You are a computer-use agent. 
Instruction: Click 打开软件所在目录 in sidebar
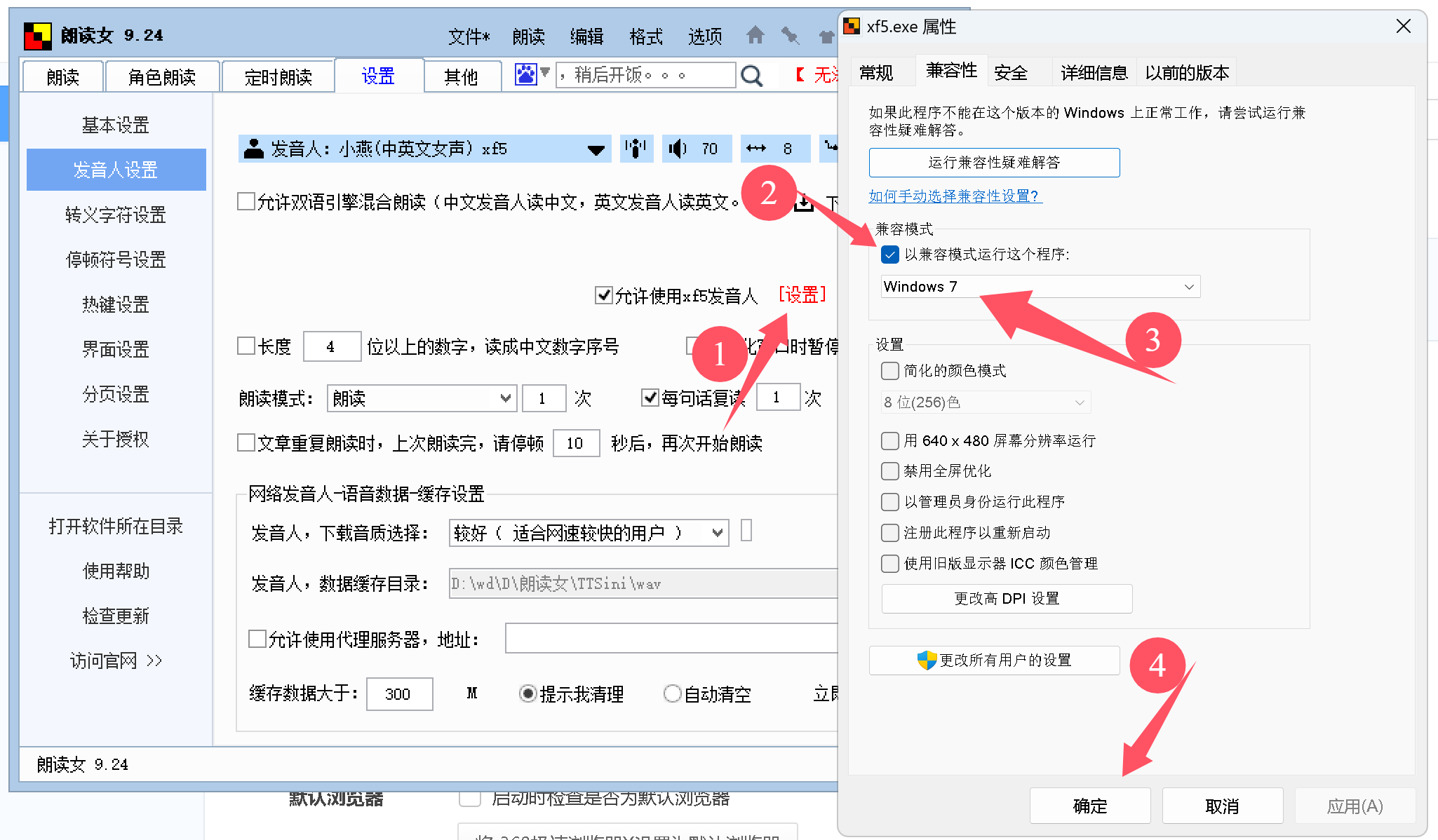[x=116, y=526]
